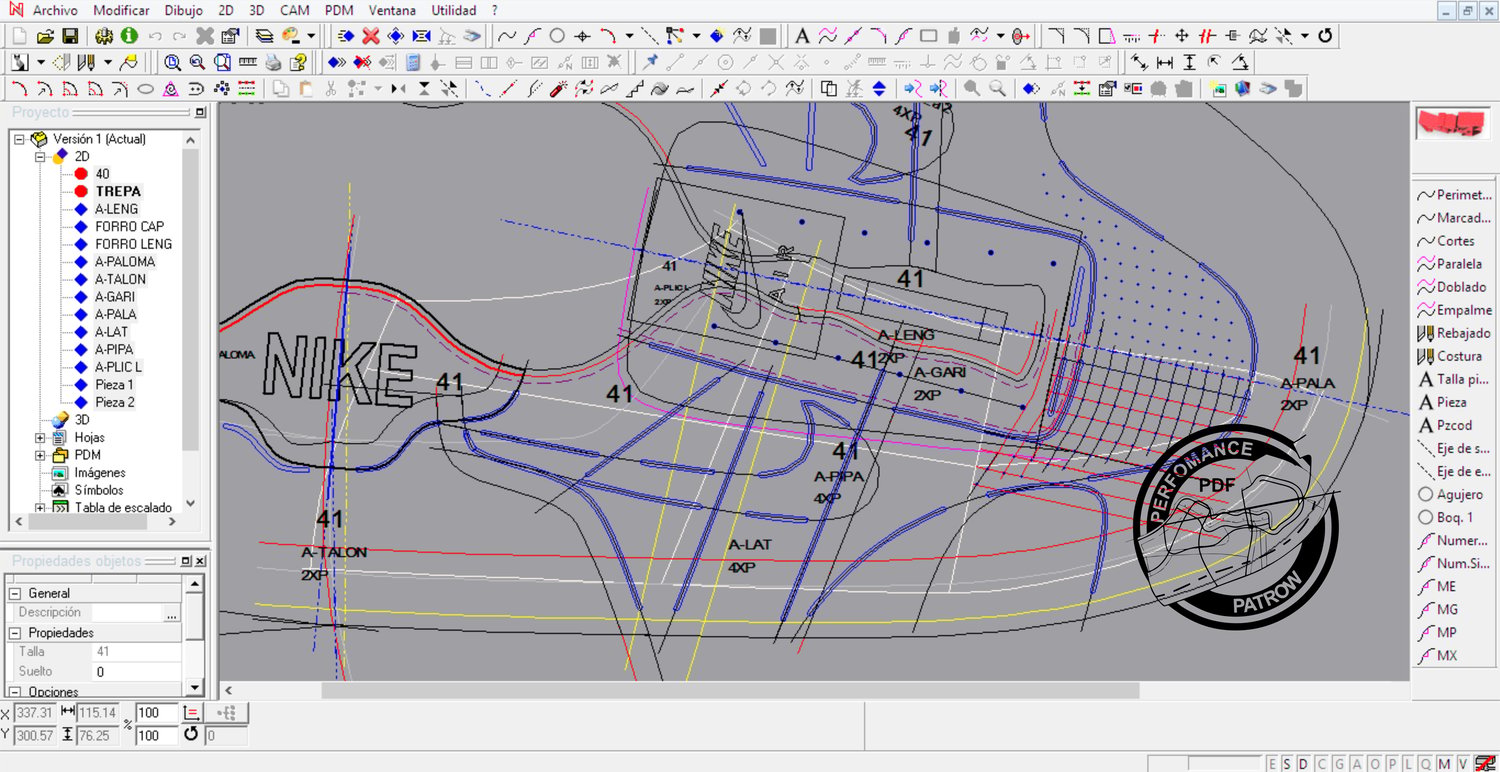Toggle the L indicator in status bar

pos(1409,764)
